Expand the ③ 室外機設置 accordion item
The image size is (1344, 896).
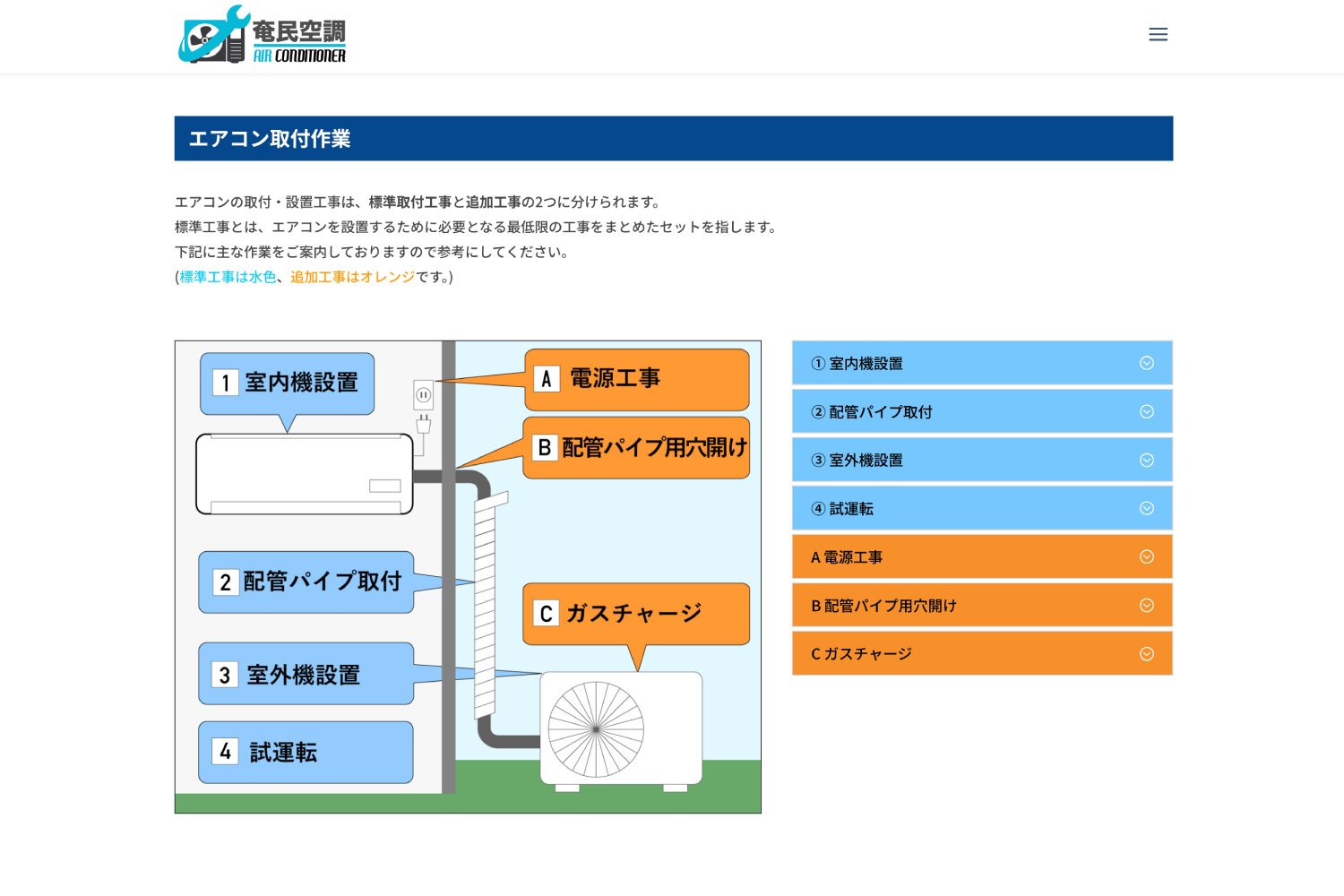pos(982,460)
